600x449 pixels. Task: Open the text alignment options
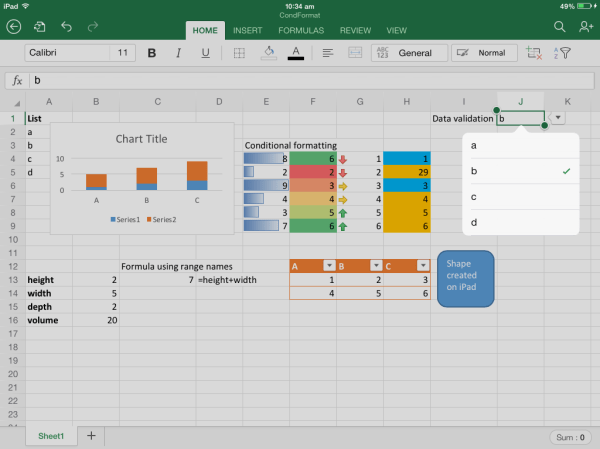point(328,53)
